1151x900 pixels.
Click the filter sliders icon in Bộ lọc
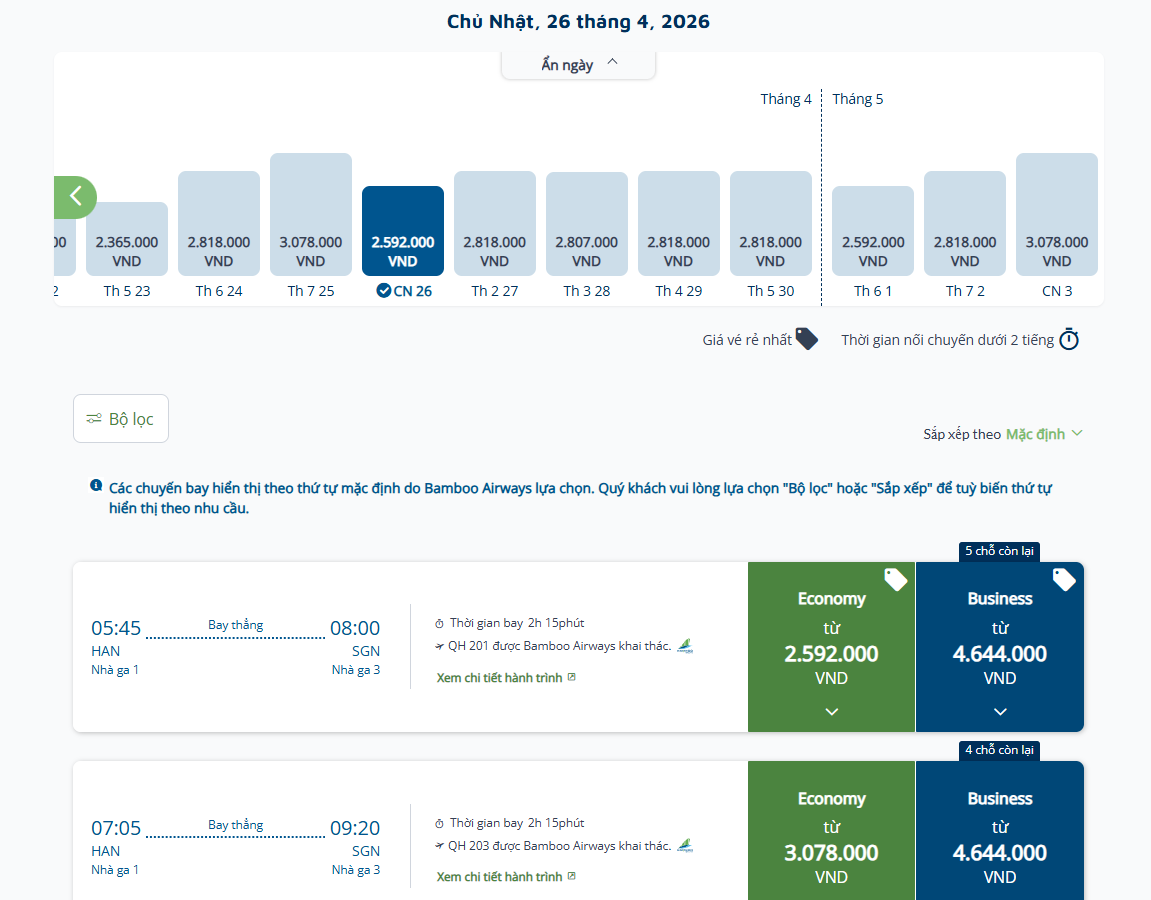94,419
